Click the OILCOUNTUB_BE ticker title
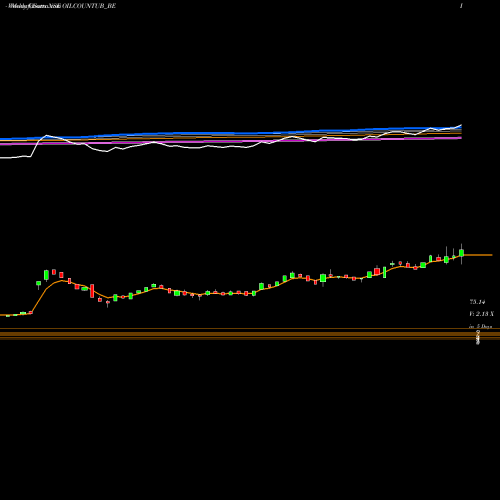Screen dimensions: 500x500 tap(89, 6)
